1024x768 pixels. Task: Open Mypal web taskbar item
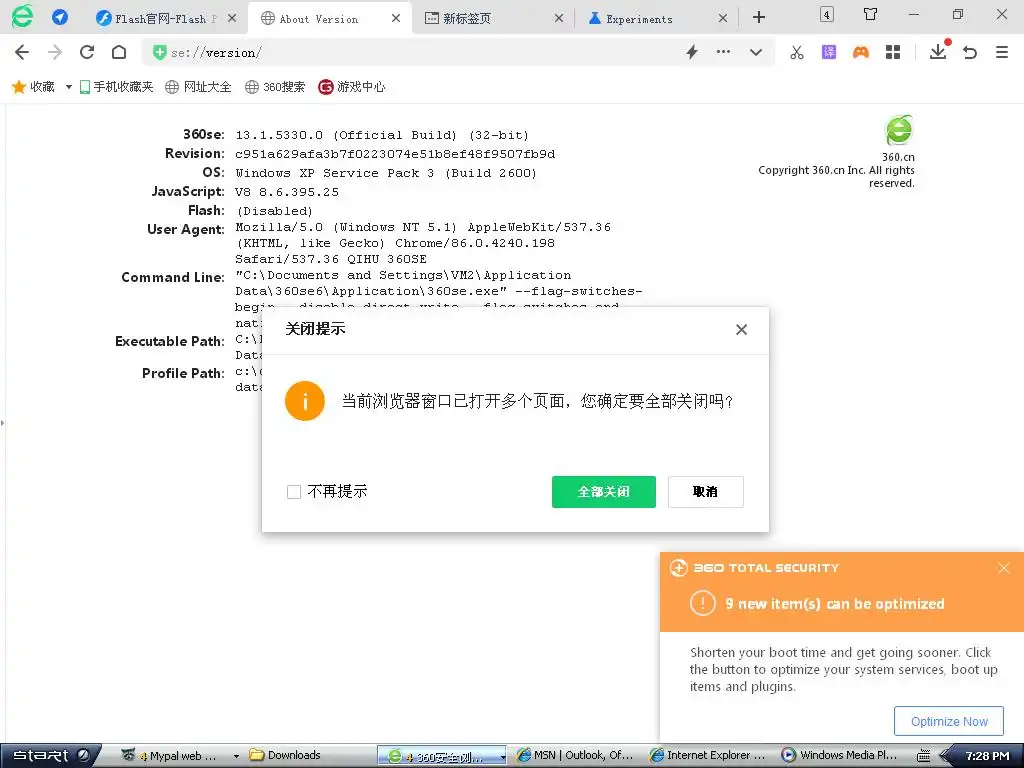pyautogui.click(x=169, y=756)
